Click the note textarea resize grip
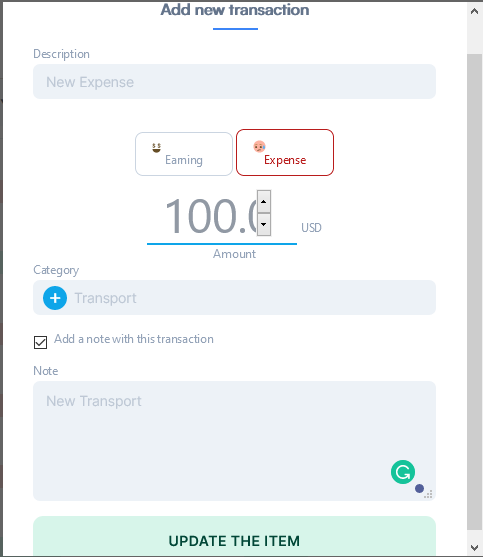Image resolution: width=483 pixels, height=557 pixels. tap(428, 494)
